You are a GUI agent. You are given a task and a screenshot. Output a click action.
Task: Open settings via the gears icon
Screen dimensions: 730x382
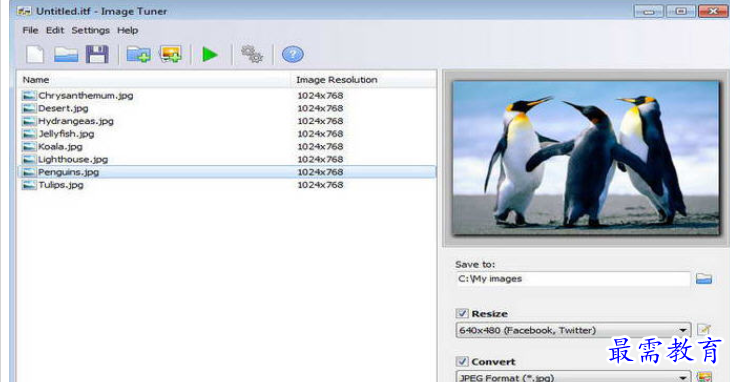tap(252, 54)
